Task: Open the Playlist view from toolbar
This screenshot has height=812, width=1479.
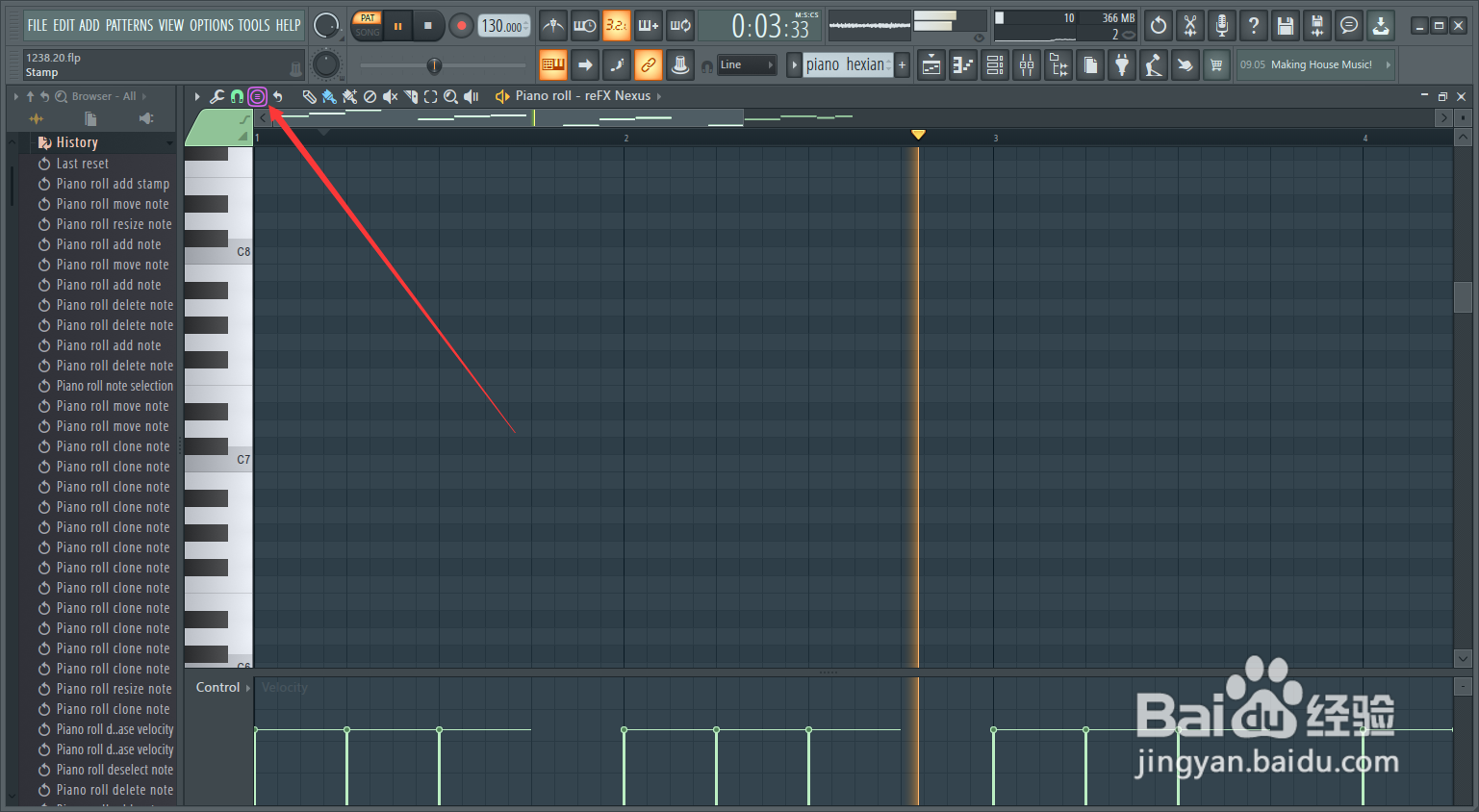Action: (931, 65)
